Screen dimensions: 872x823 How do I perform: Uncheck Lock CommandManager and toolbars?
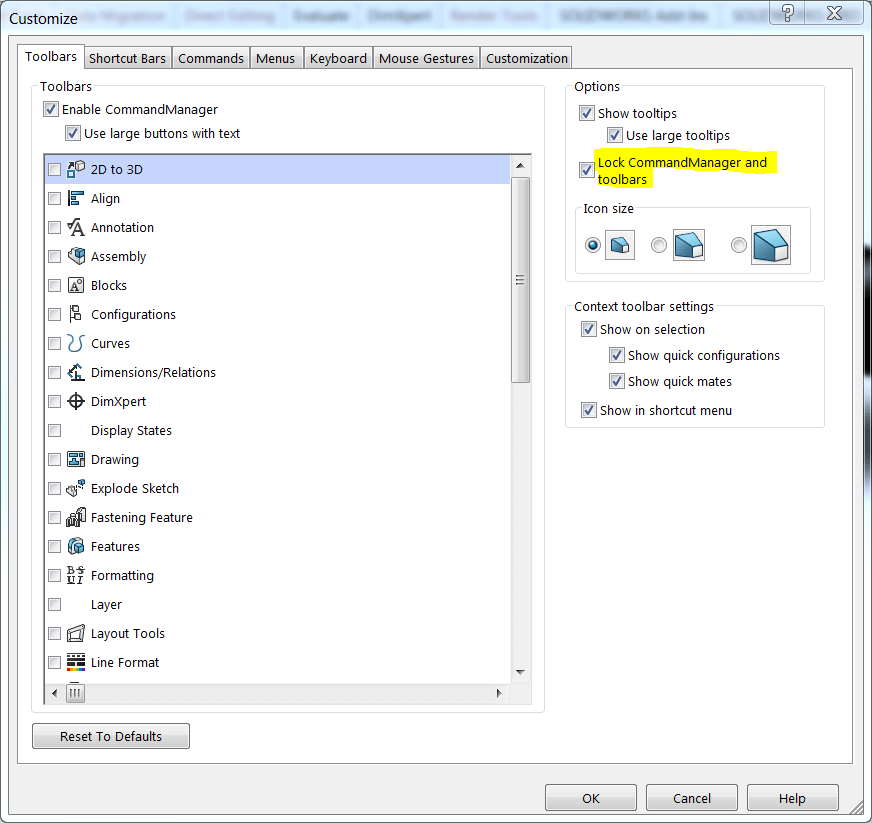coord(586,169)
